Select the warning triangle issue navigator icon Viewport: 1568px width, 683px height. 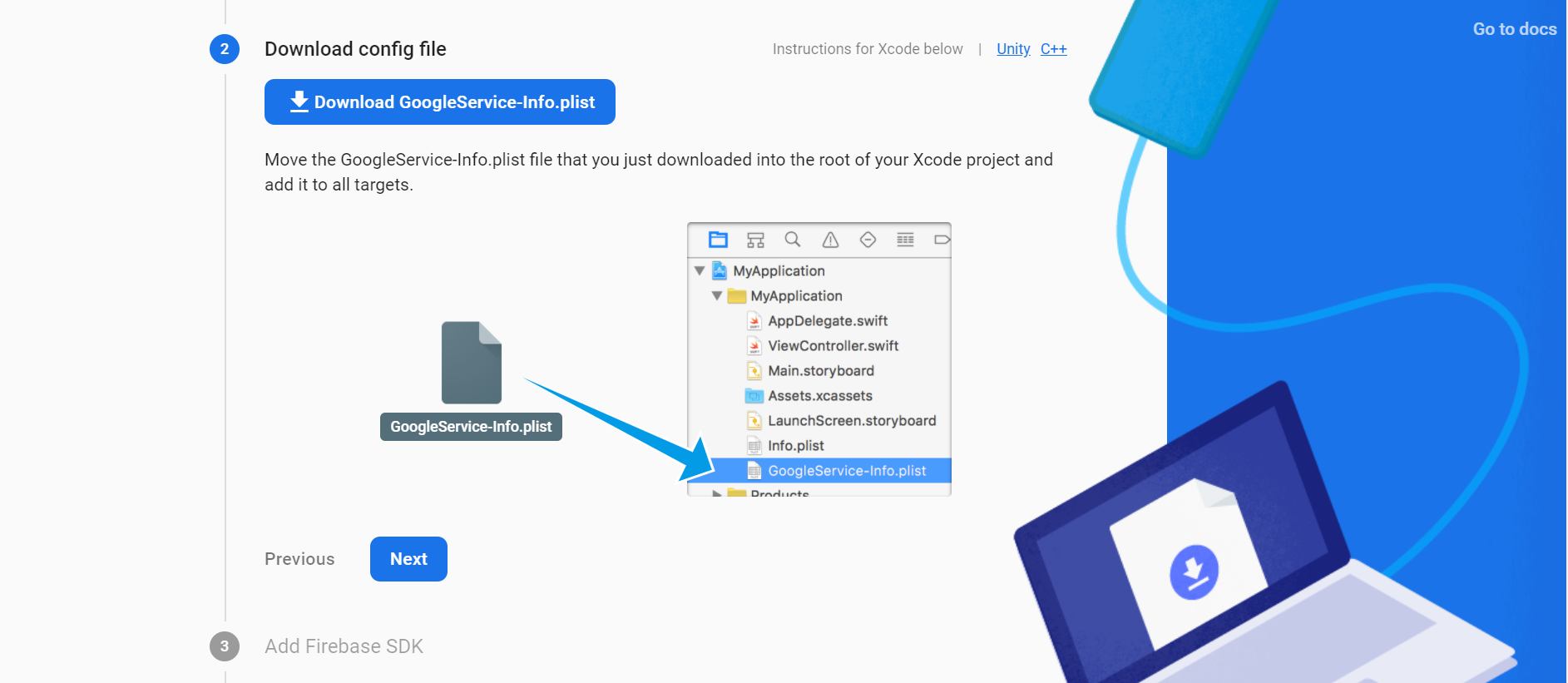[830, 240]
